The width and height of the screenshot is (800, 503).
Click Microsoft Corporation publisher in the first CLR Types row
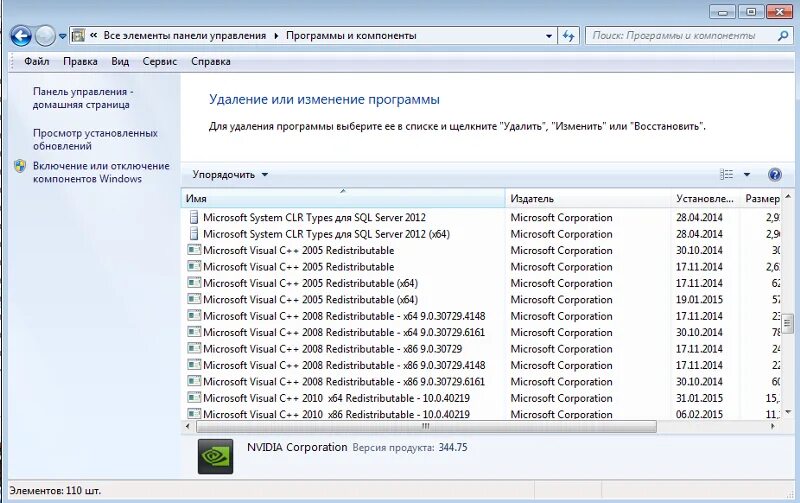pos(561,217)
